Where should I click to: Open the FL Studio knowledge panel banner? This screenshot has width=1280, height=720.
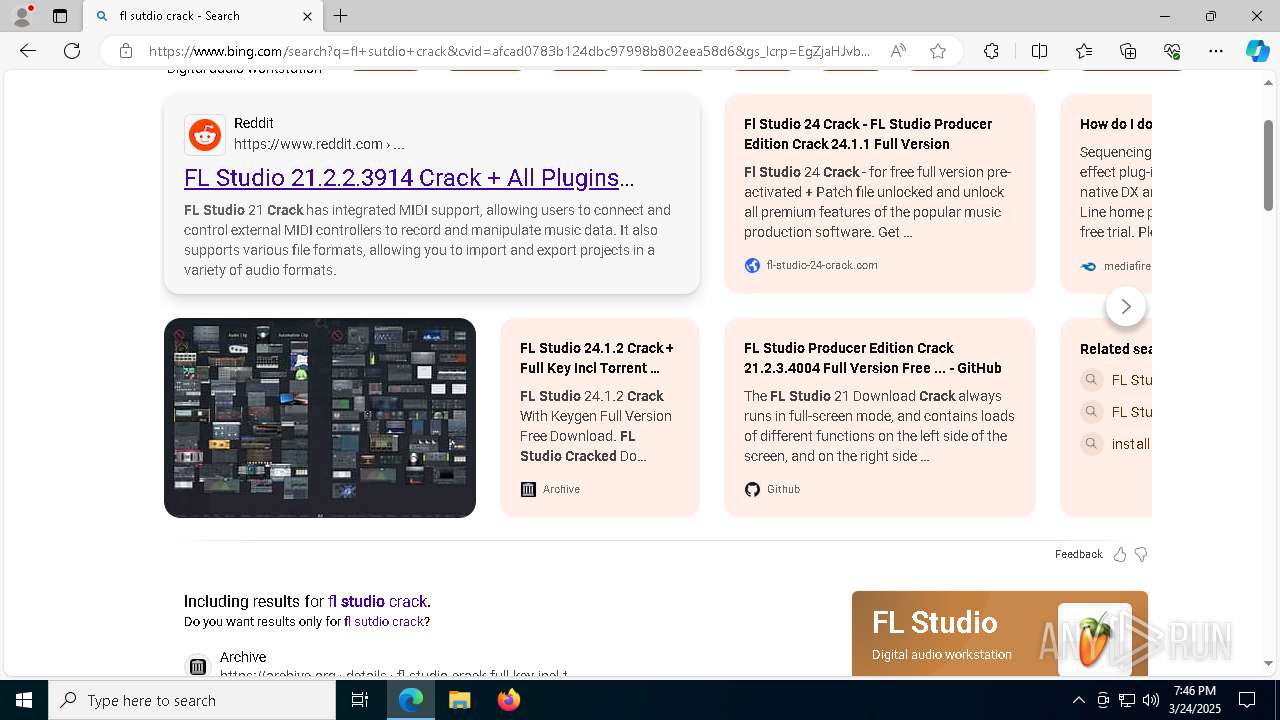(x=1000, y=634)
